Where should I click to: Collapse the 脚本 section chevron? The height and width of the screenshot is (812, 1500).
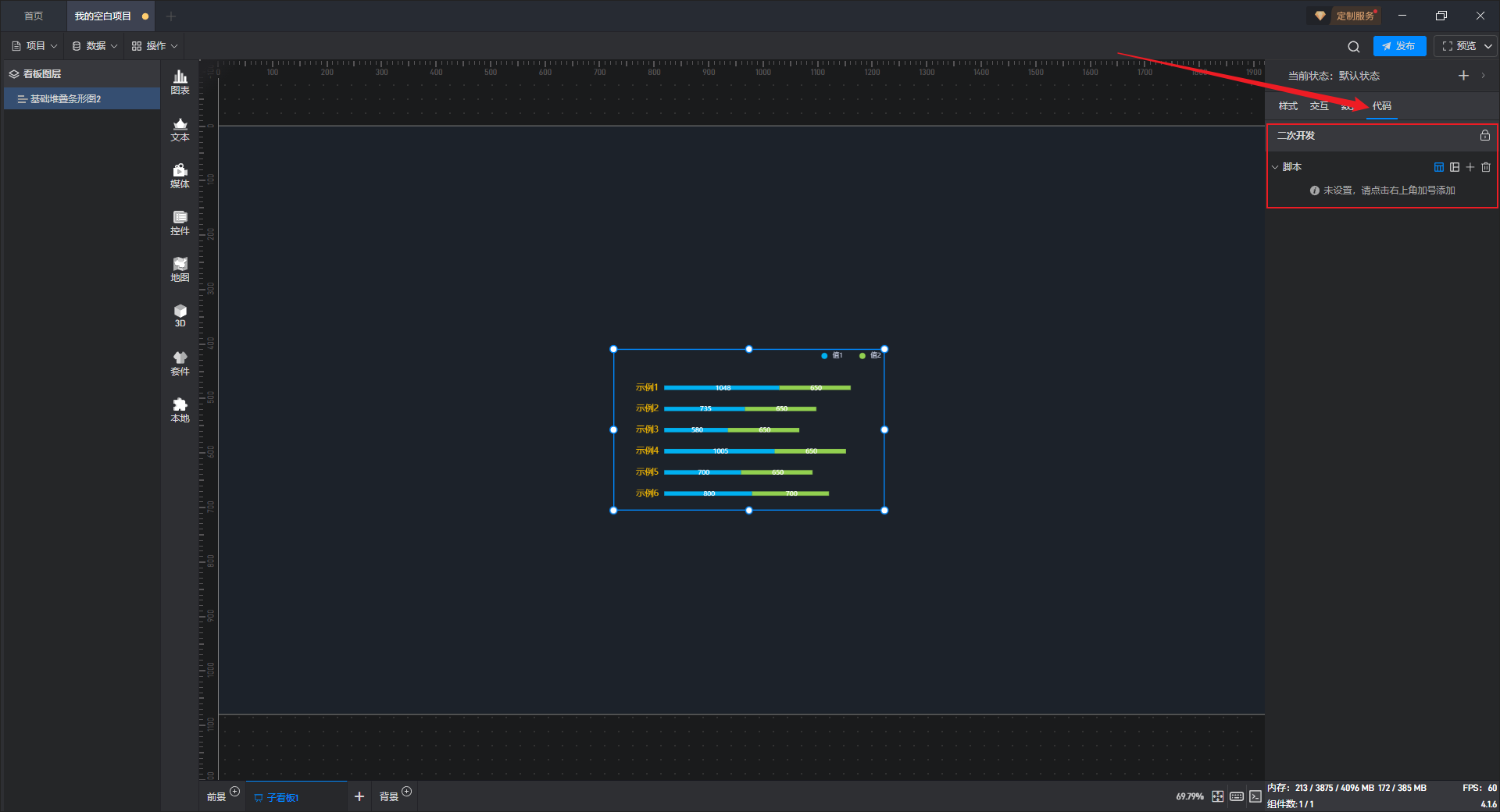1275,167
